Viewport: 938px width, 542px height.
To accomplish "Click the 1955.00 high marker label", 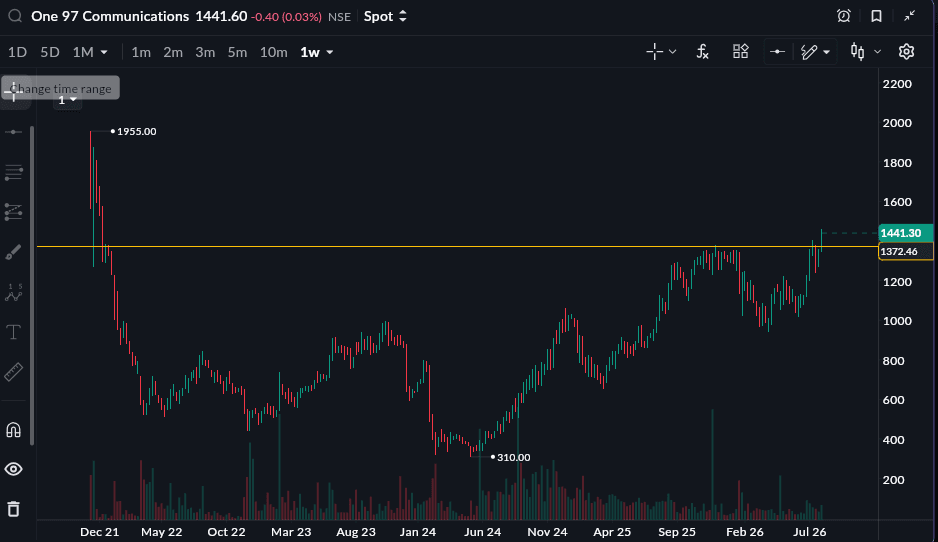I will (136, 132).
